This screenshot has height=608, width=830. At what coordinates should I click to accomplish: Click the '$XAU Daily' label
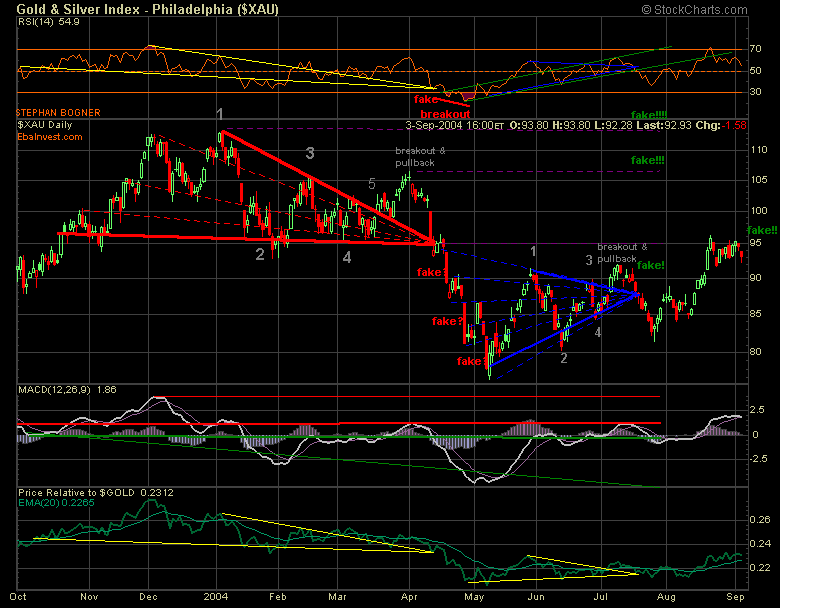(44, 125)
